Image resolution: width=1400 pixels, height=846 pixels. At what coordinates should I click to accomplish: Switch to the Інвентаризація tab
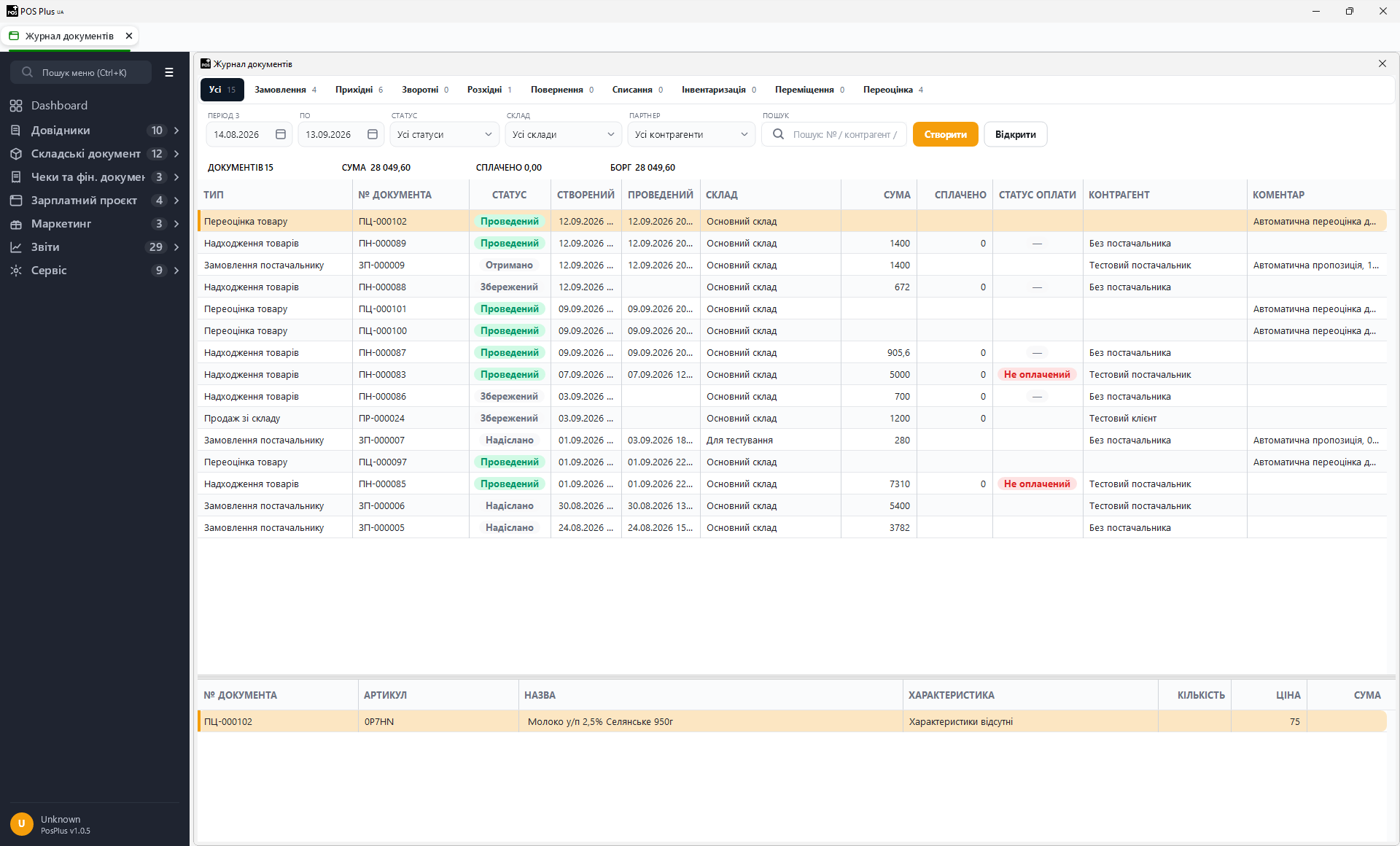tap(719, 90)
